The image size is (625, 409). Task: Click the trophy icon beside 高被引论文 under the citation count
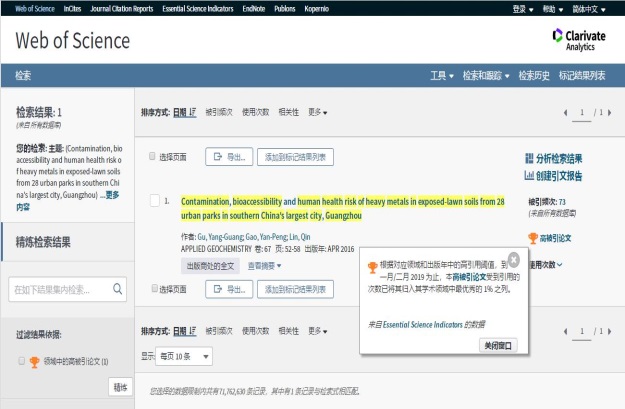tap(533, 238)
